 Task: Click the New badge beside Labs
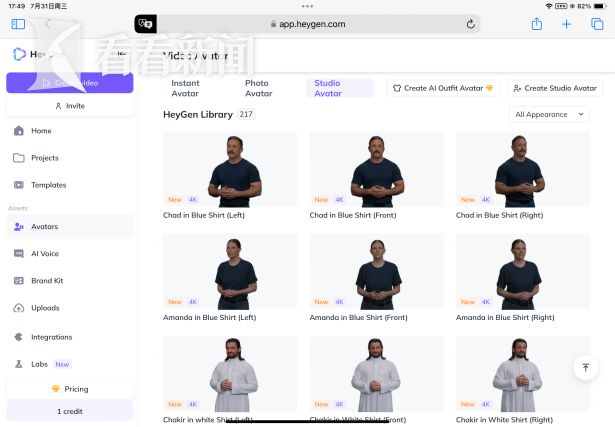coord(62,364)
